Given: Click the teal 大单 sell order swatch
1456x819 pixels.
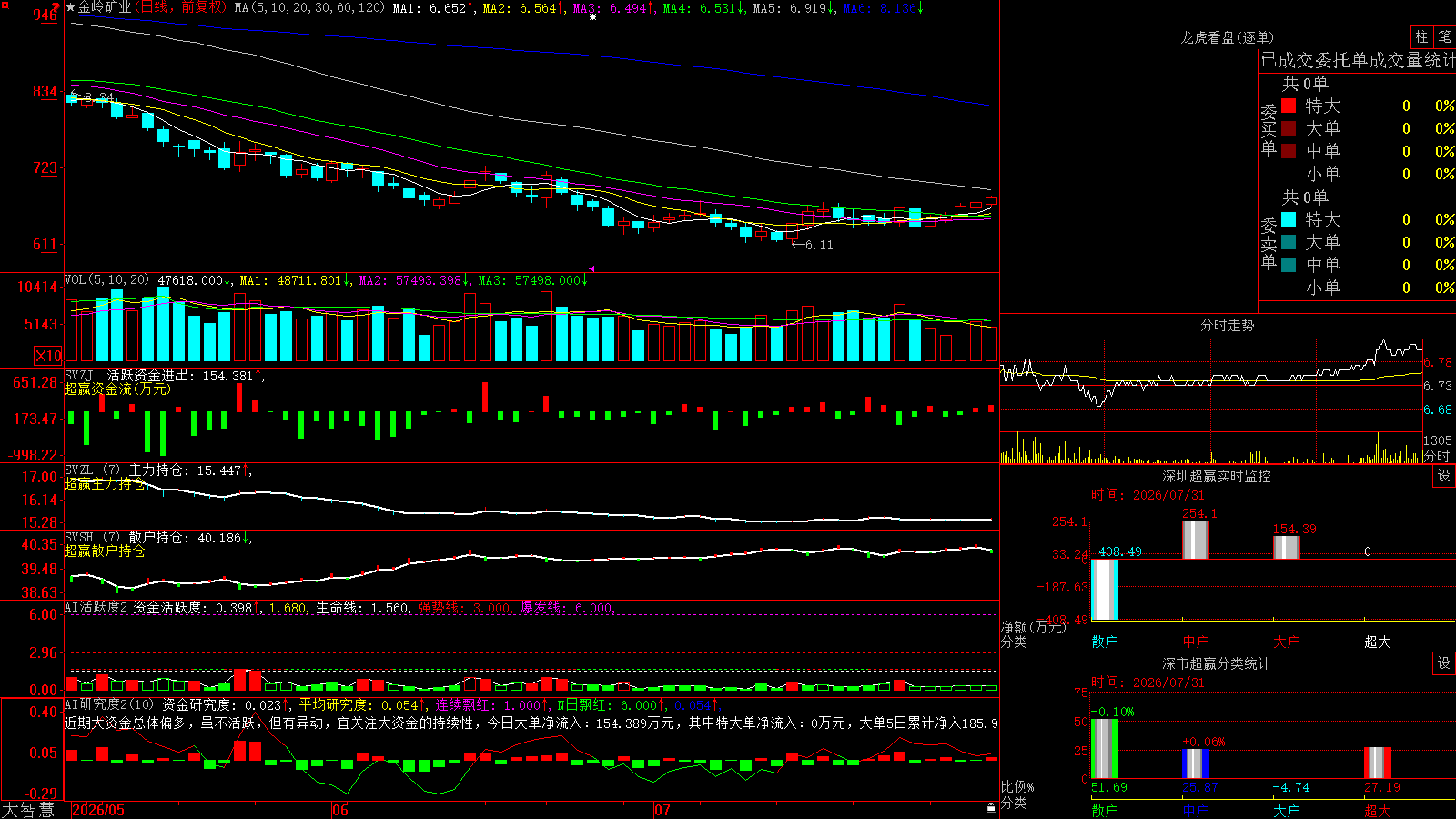Looking at the screenshot, I should tap(1289, 242).
